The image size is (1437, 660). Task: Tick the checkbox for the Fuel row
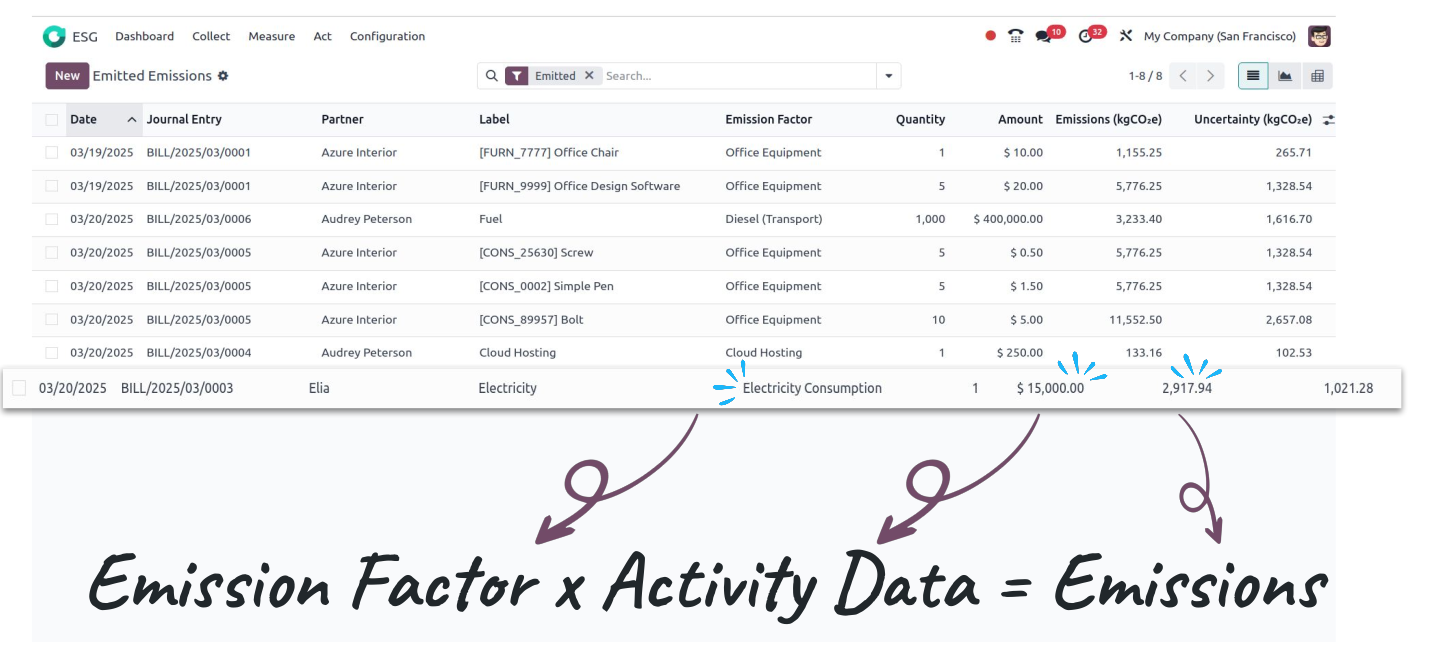(52, 220)
